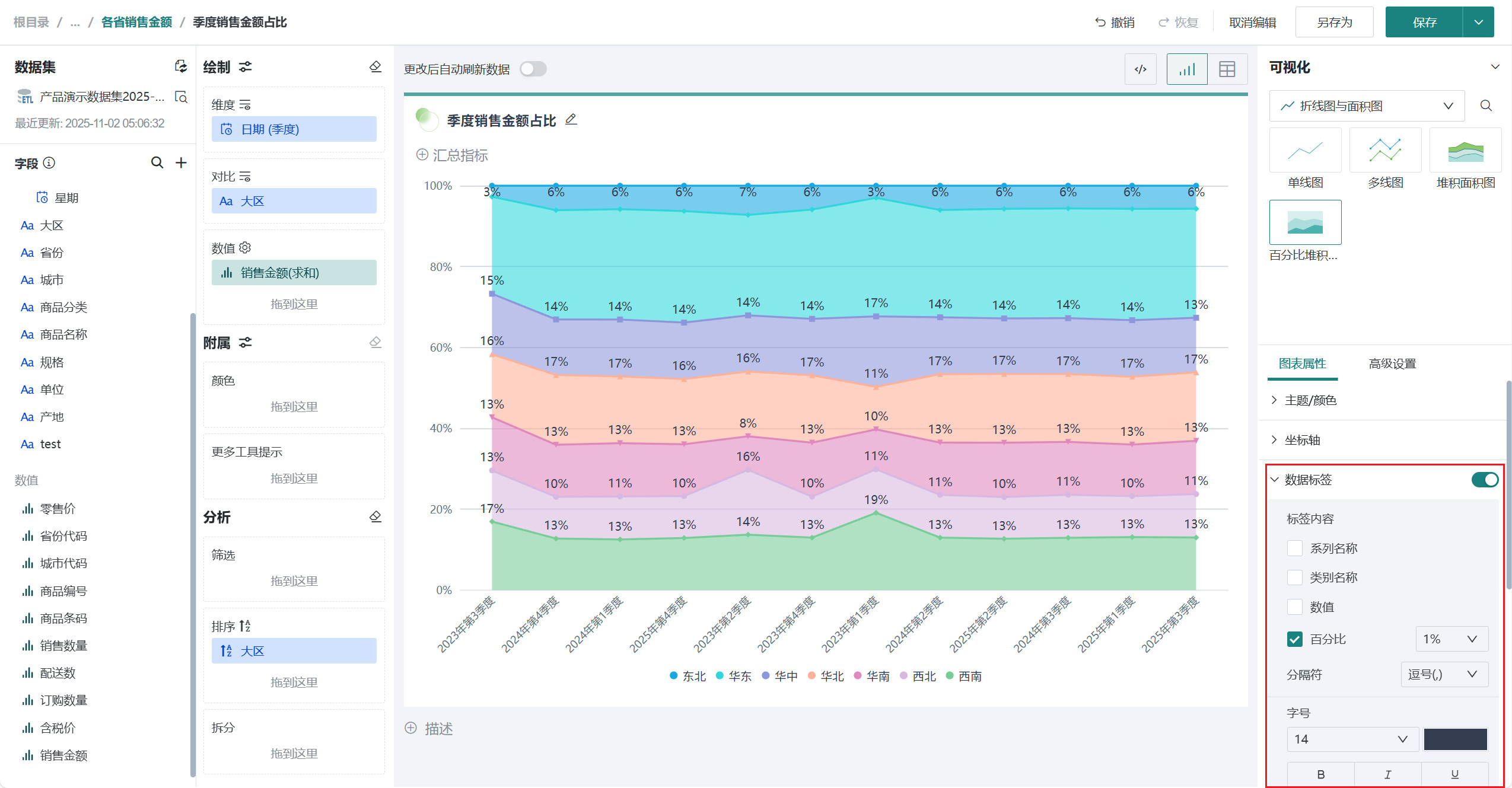Disable the 数据标签 toggle
Image resolution: width=1512 pixels, height=788 pixels.
[1484, 480]
